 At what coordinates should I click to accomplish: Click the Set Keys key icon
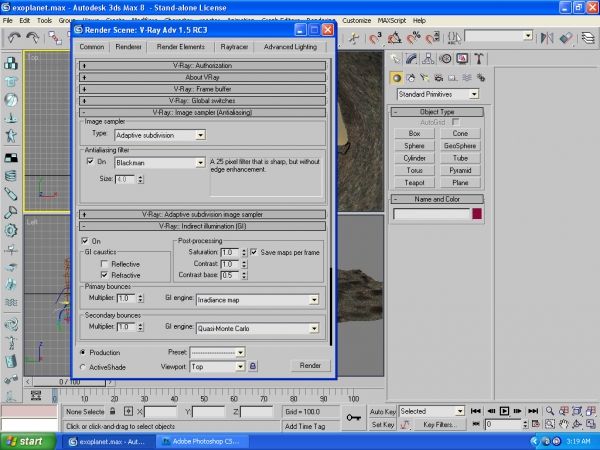[353, 417]
